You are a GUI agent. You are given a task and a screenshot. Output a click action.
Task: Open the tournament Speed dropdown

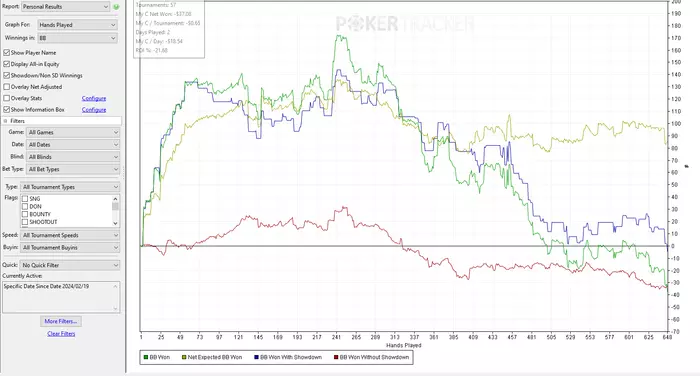pyautogui.click(x=70, y=235)
